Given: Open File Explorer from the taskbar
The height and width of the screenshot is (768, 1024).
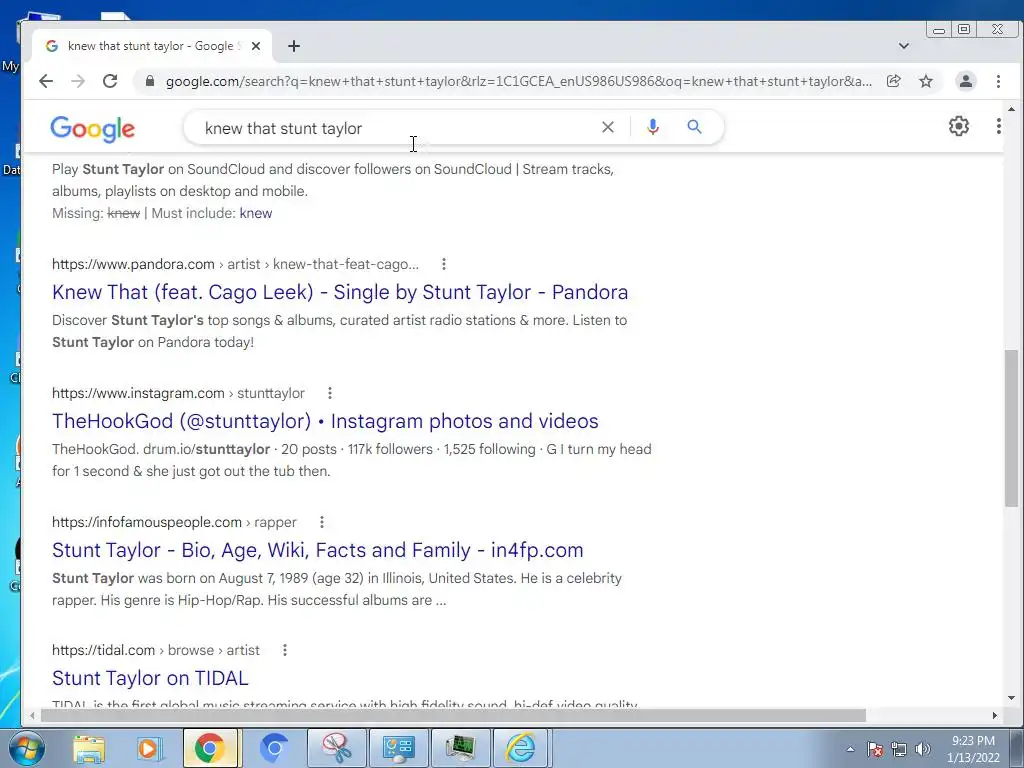Looking at the screenshot, I should click(x=89, y=748).
